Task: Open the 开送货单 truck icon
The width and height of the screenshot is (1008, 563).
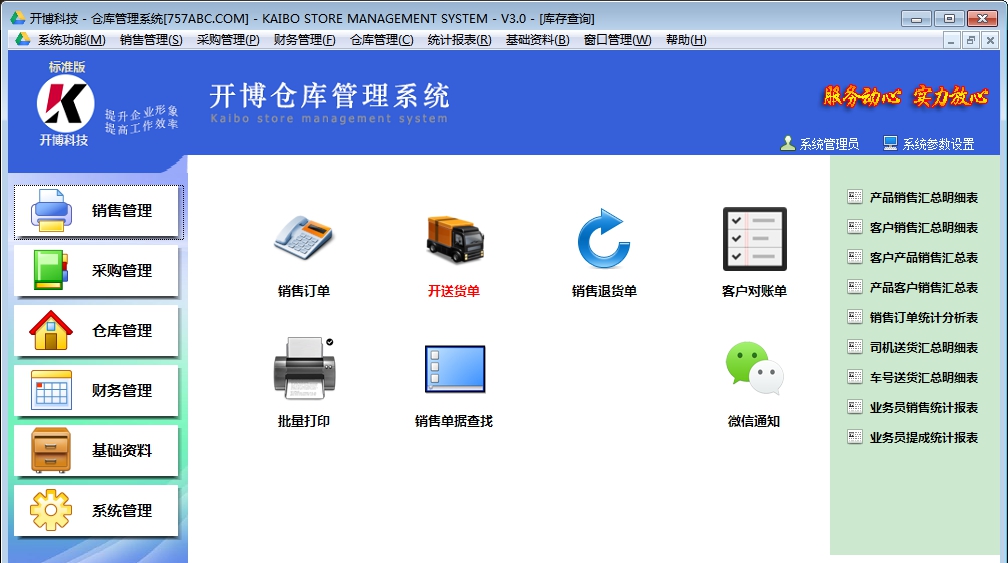Action: (x=454, y=239)
